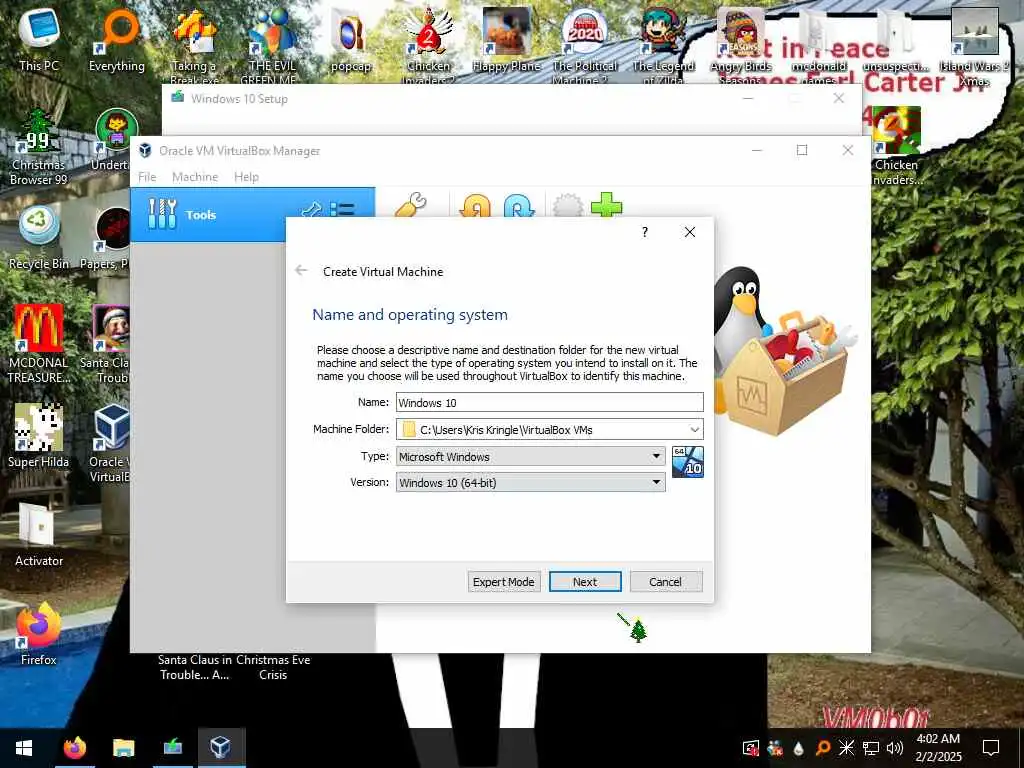Click the Next button
The height and width of the screenshot is (768, 1024).
coord(584,581)
